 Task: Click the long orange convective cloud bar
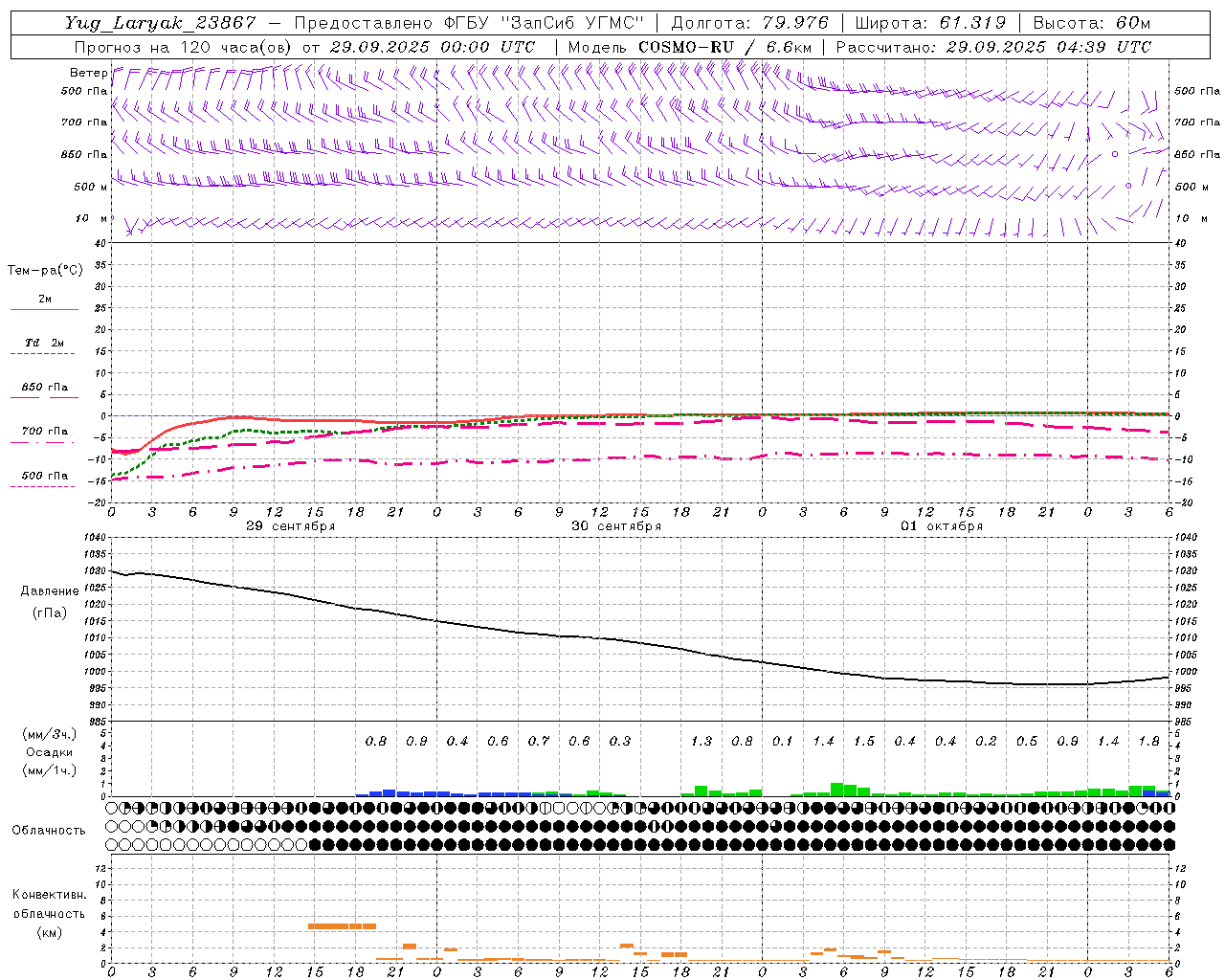[342, 926]
